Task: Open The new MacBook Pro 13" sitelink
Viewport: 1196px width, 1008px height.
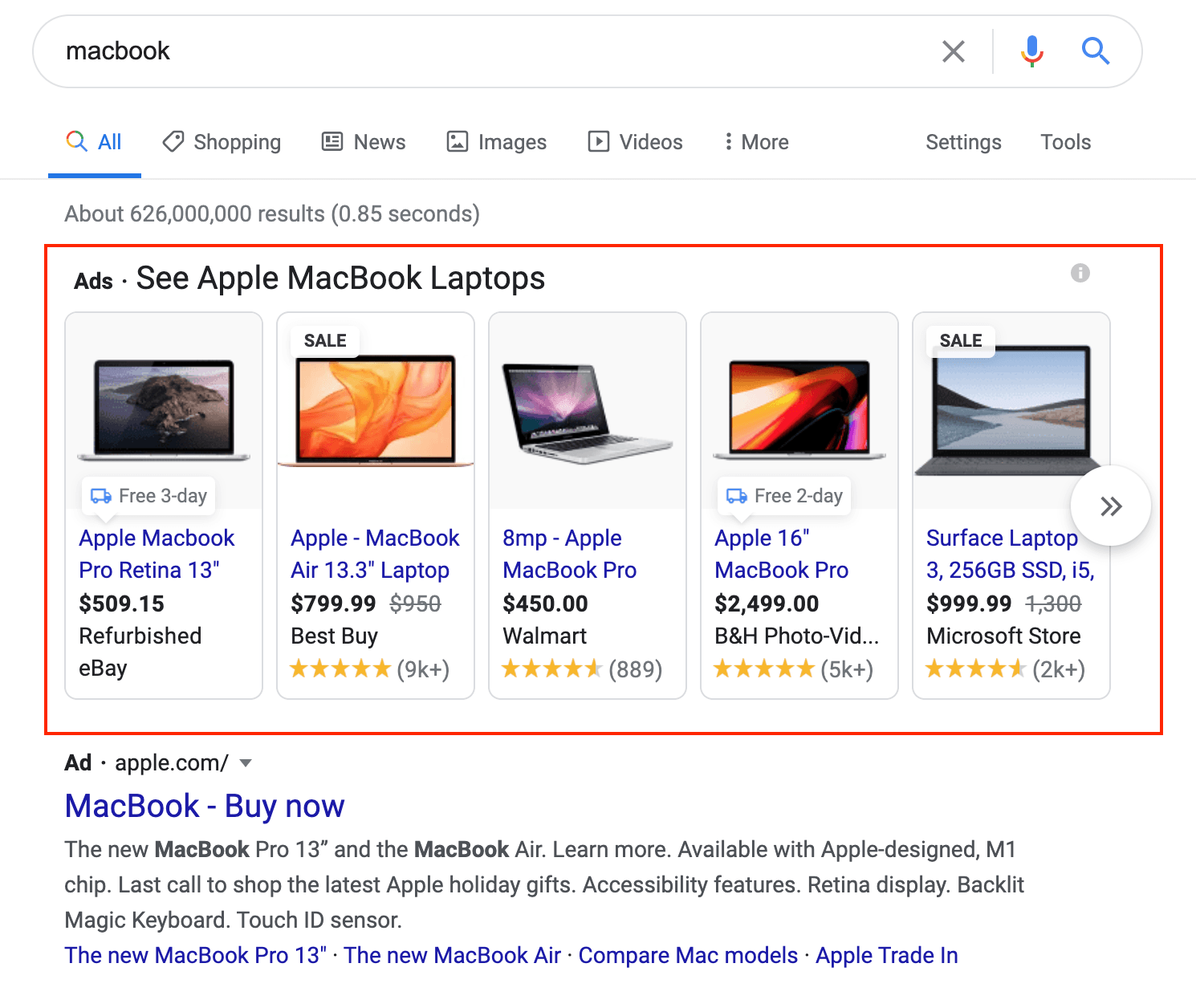Action: point(196,955)
